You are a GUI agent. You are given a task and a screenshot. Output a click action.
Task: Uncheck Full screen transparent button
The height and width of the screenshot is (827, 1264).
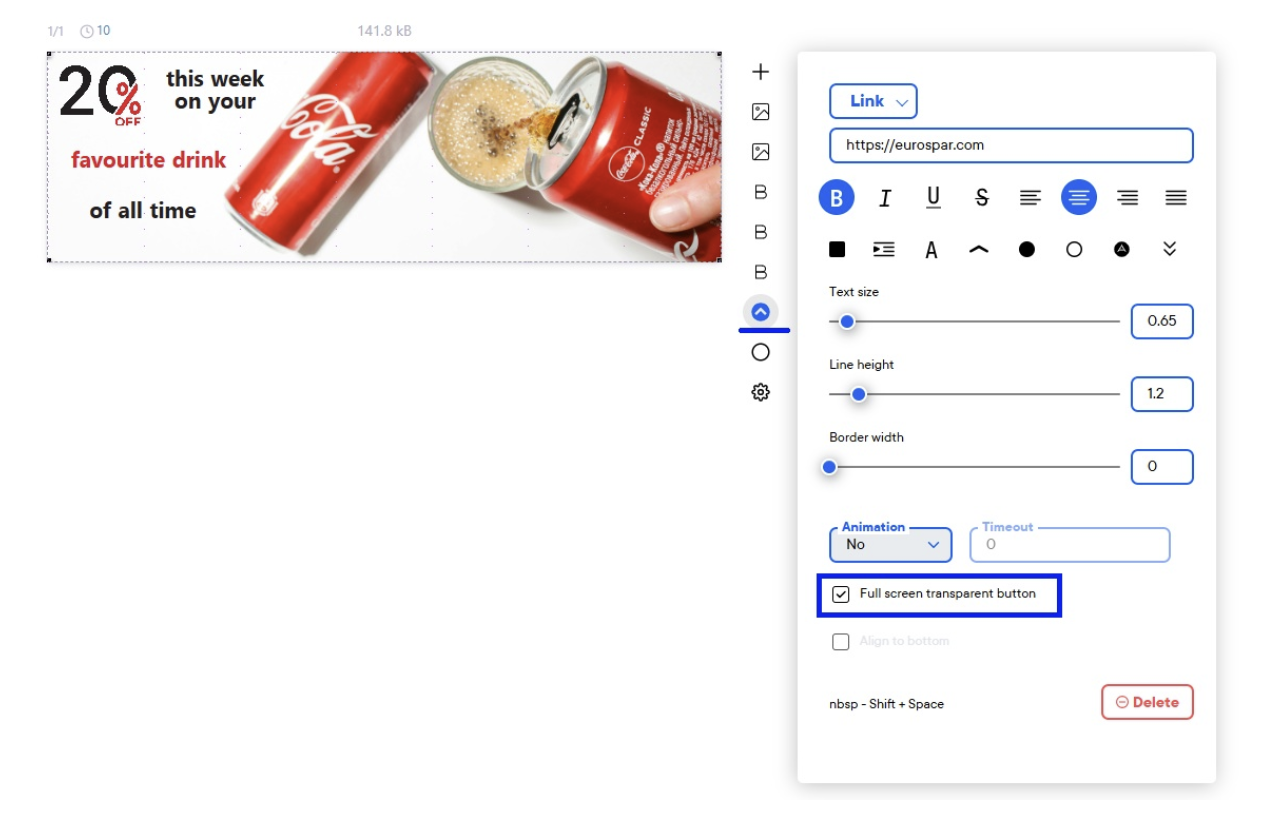tap(841, 593)
